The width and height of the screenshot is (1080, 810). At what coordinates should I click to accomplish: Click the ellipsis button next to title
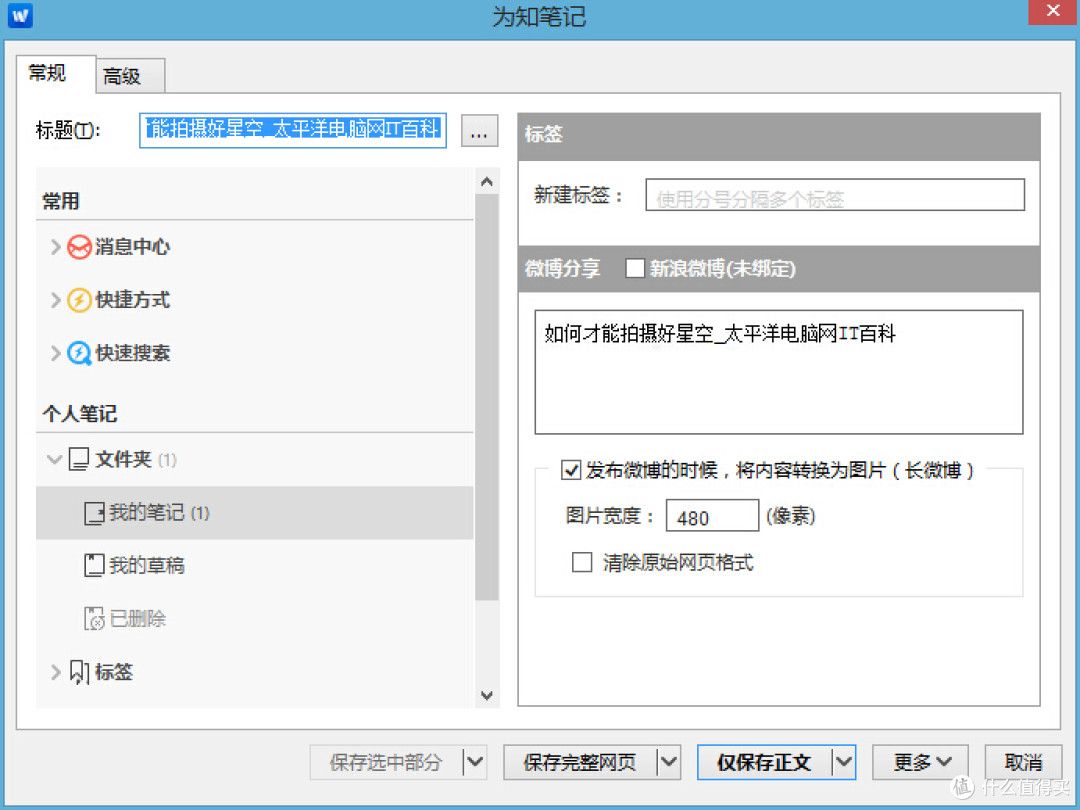479,130
